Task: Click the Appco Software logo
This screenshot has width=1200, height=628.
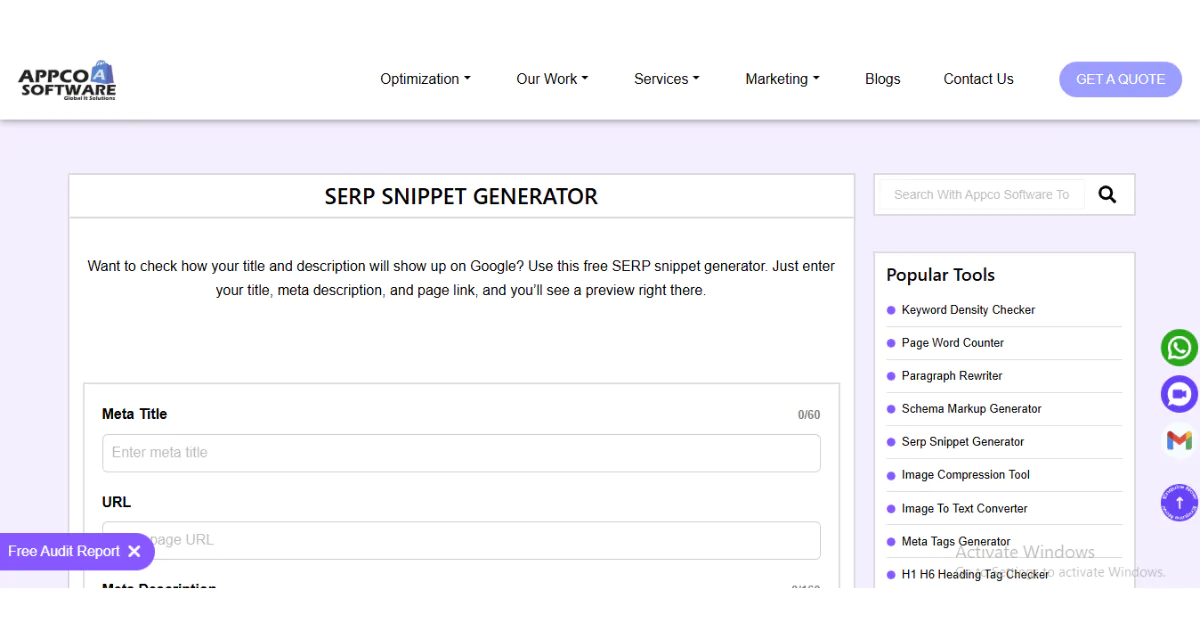Action: (x=65, y=79)
